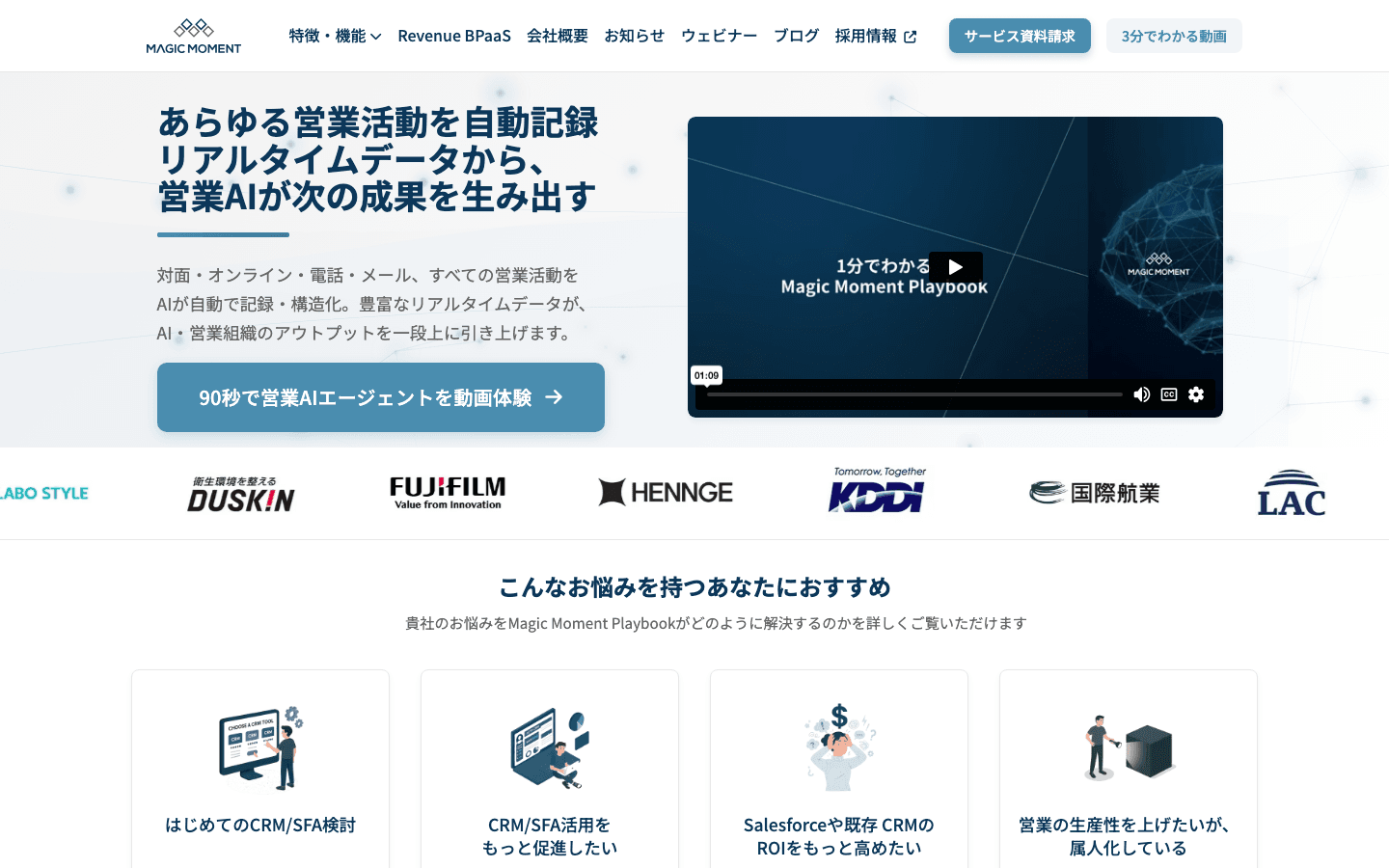Click the Magic Moment logo in header

pyautogui.click(x=194, y=36)
